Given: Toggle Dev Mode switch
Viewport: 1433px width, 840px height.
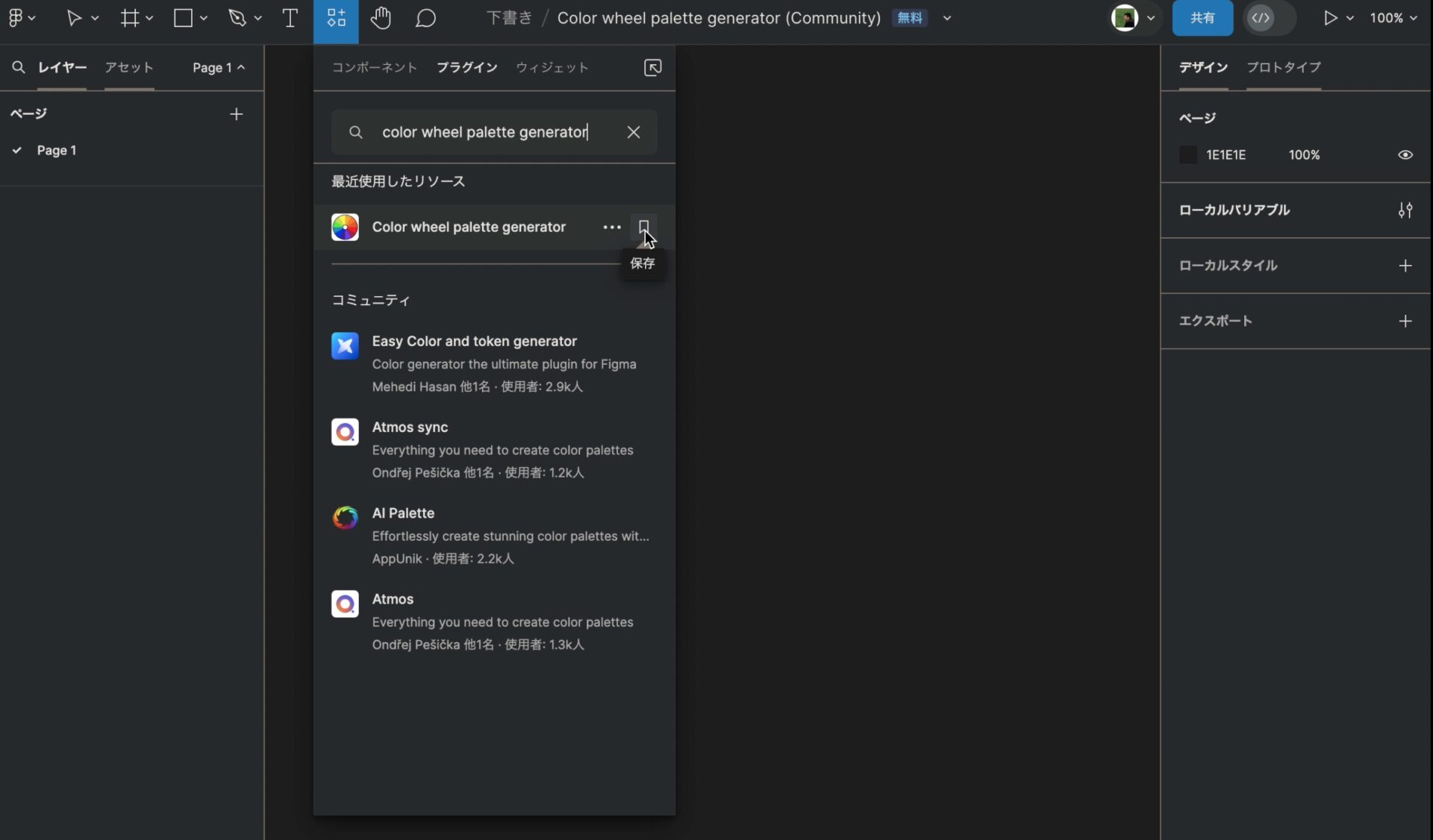Looking at the screenshot, I should point(1269,18).
